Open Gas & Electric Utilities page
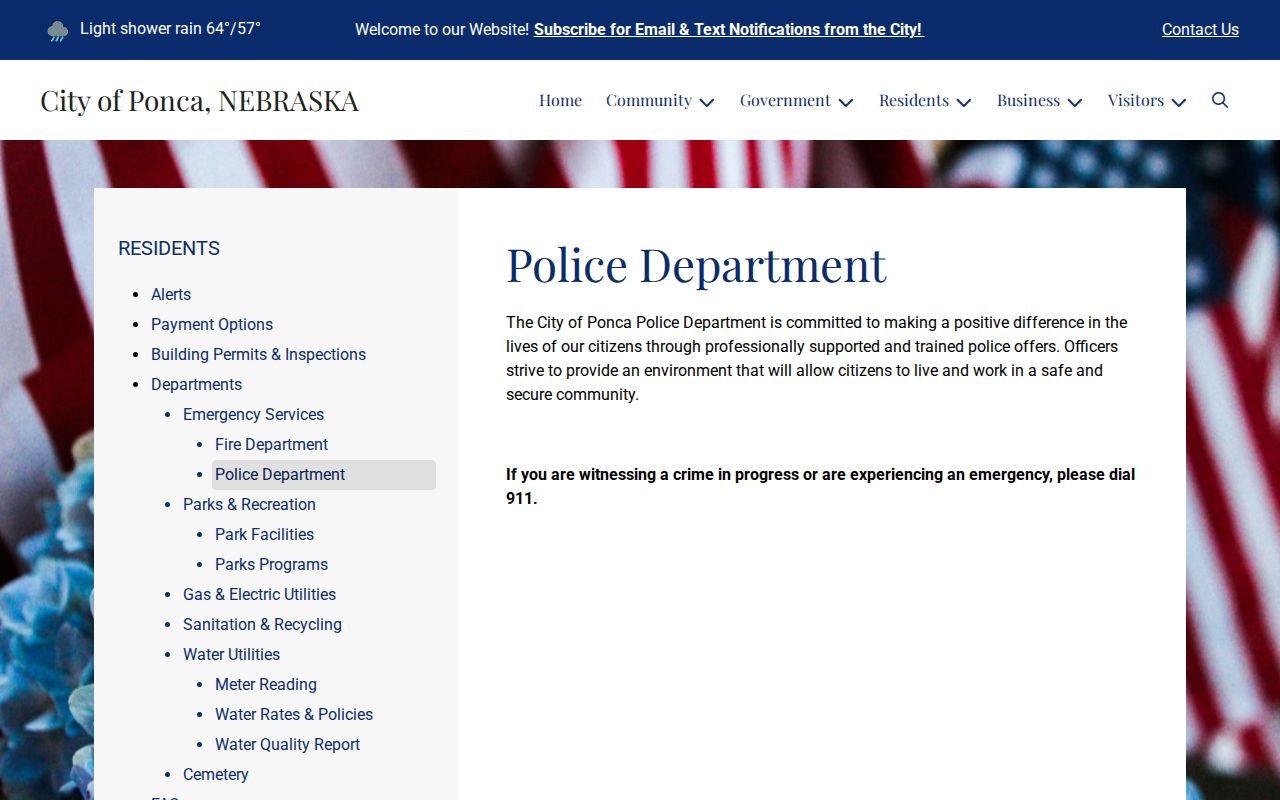 coord(259,594)
